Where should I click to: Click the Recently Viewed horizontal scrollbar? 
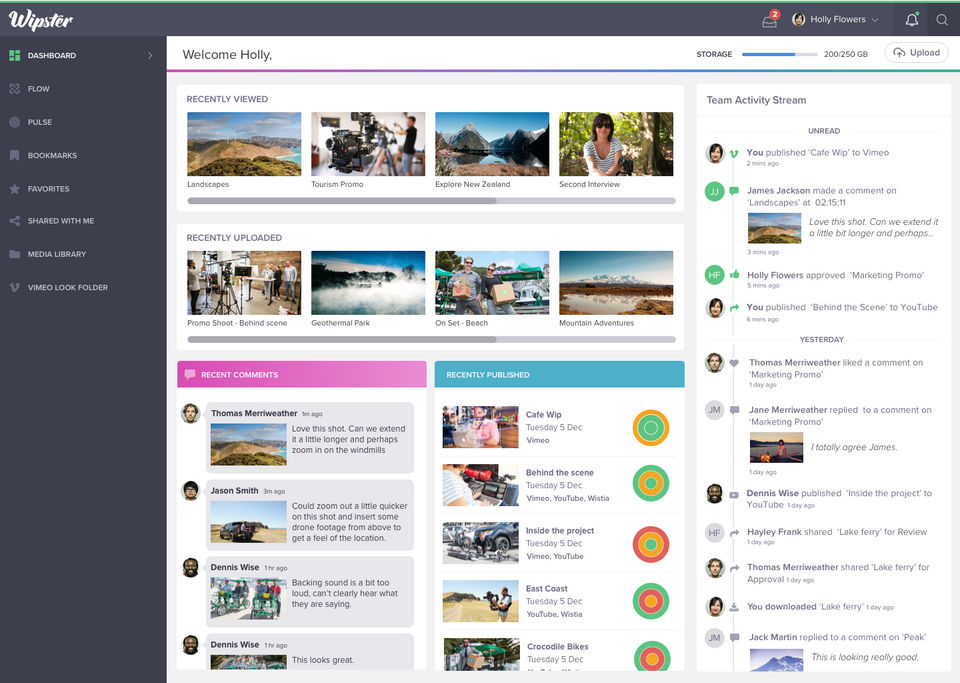point(431,201)
